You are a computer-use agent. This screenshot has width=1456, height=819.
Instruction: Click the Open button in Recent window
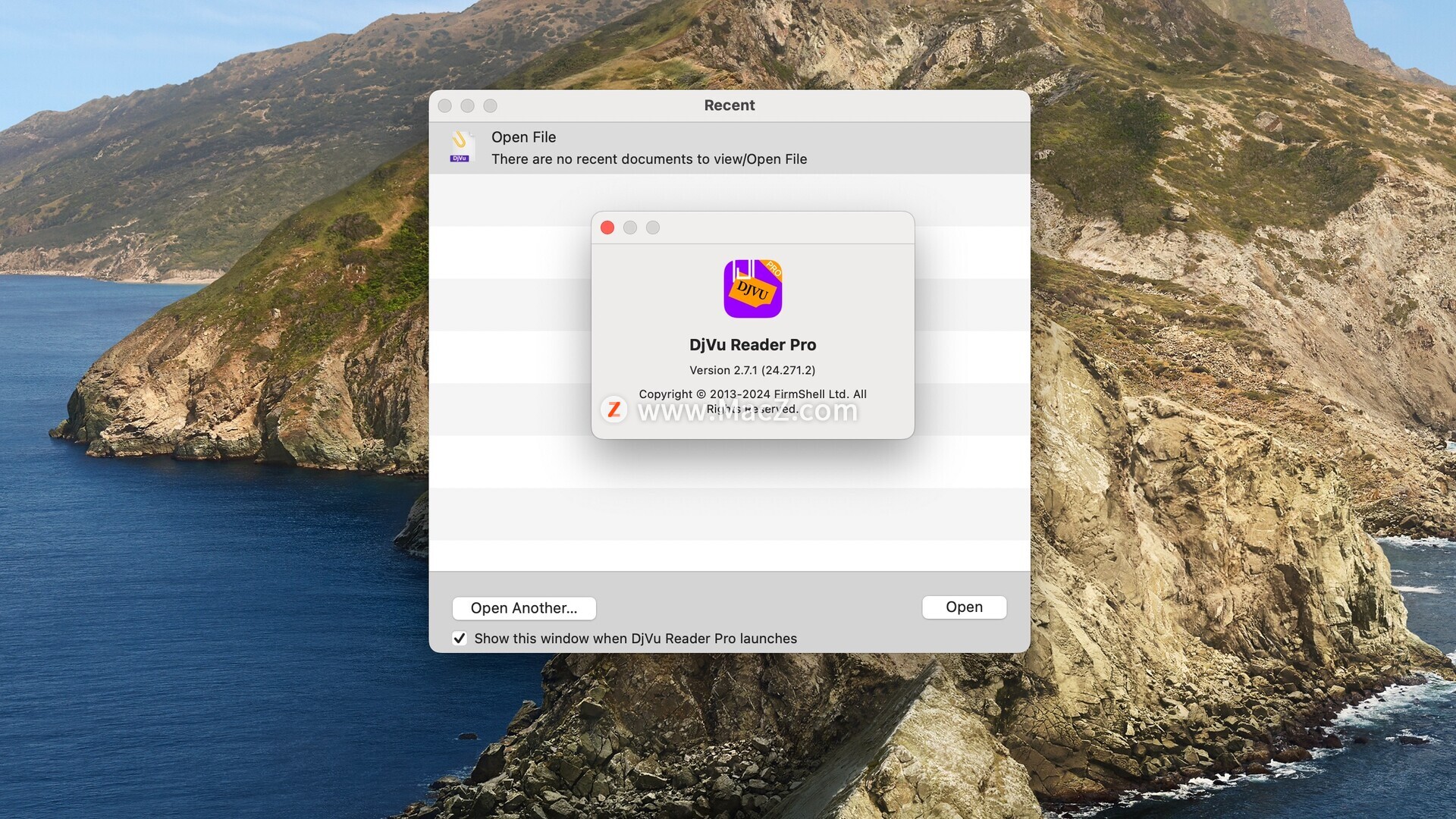(x=964, y=607)
